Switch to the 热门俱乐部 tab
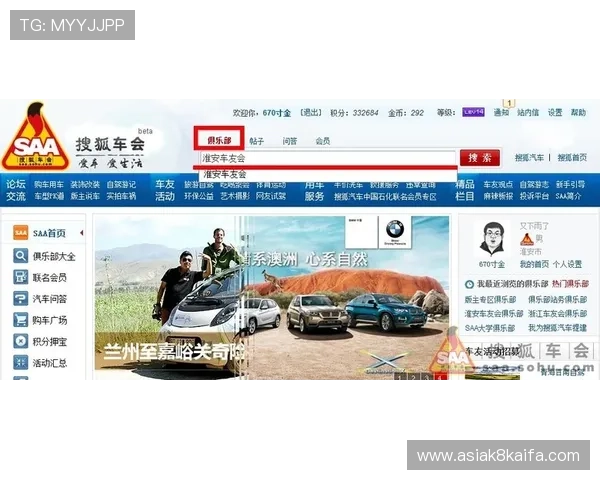Screen dimensions: 600x480 [570, 284]
